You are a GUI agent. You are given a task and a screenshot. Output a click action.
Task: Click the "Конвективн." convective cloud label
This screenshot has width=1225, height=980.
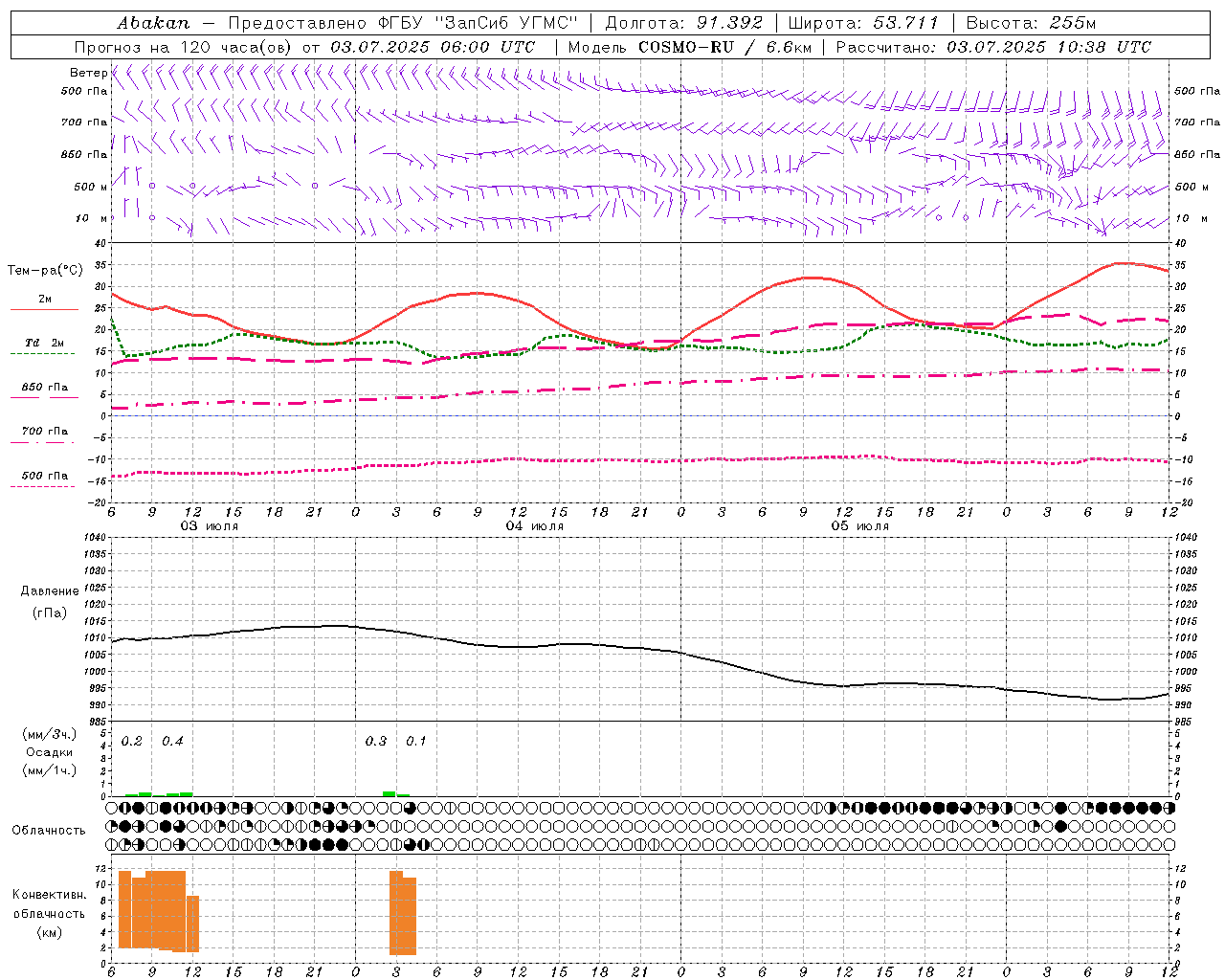[x=49, y=895]
